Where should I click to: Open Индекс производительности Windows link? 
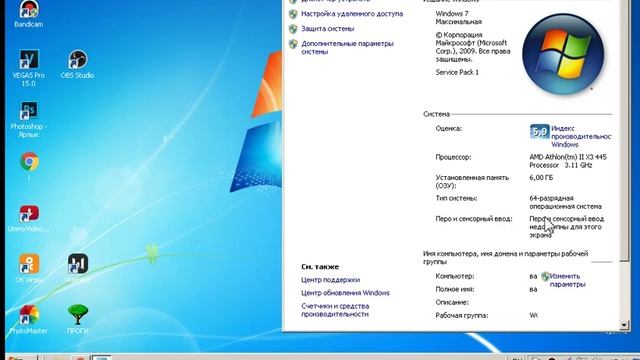(581, 136)
